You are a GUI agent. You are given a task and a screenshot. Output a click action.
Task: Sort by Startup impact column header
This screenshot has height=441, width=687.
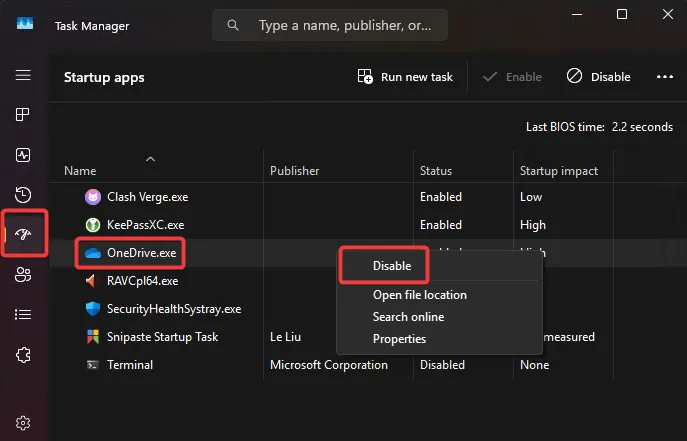(x=559, y=171)
